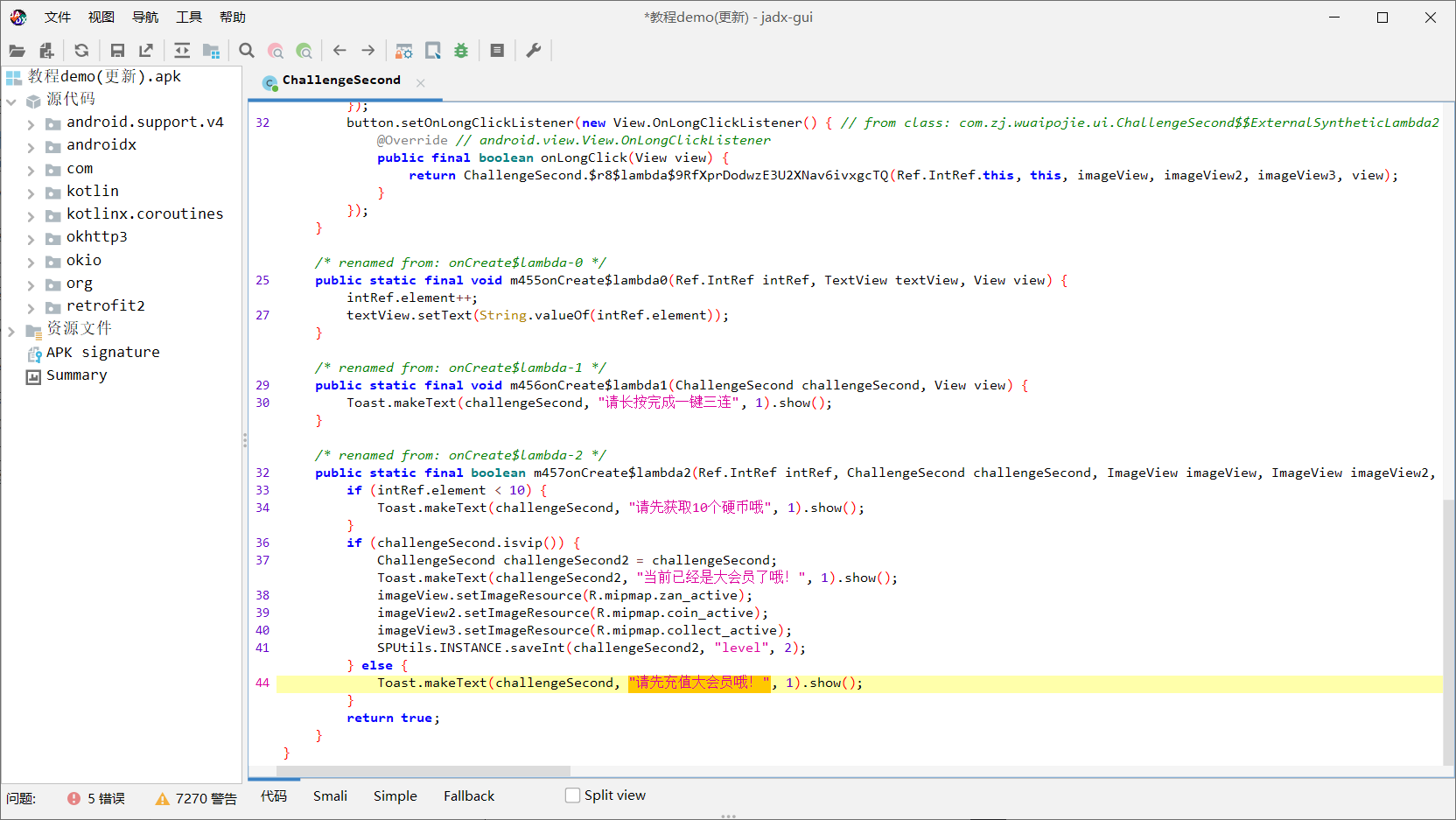
Task: Click the highlighted string "请先充值大会员哦！"
Action: [699, 683]
